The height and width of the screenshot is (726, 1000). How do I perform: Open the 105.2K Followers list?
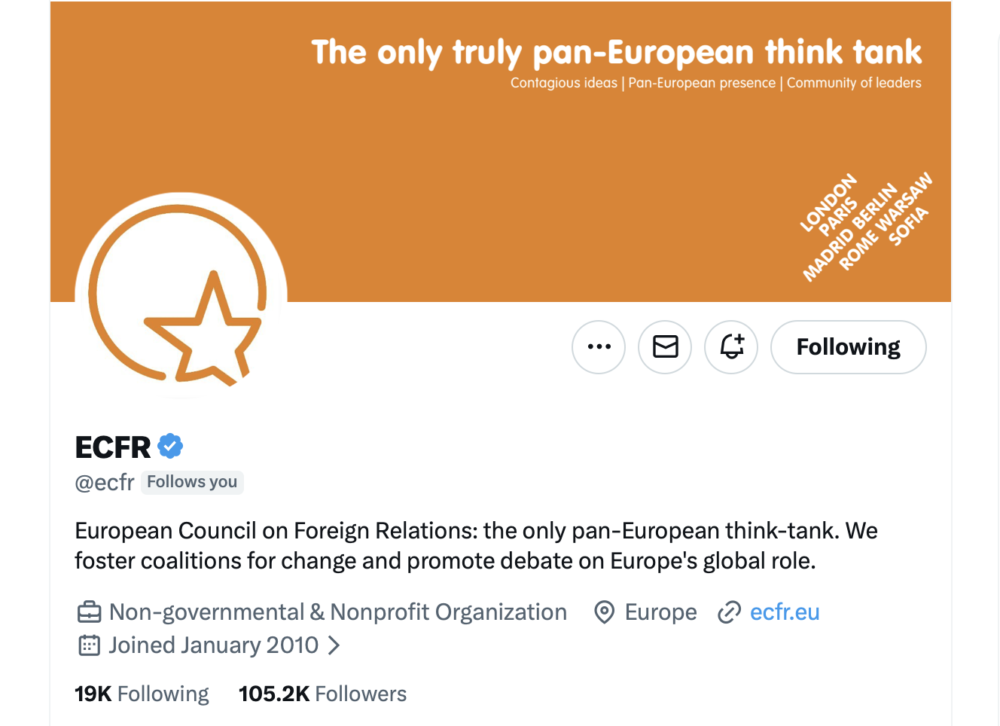coord(322,694)
